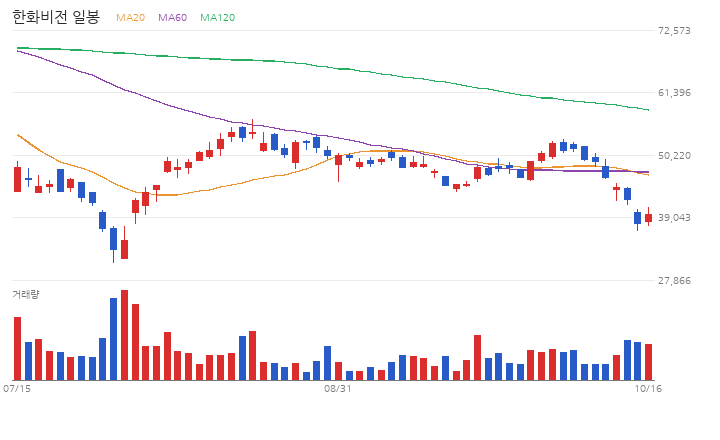This screenshot has height=440, width=720.
Task: Click the 08/31 date axis label
Action: point(338,389)
